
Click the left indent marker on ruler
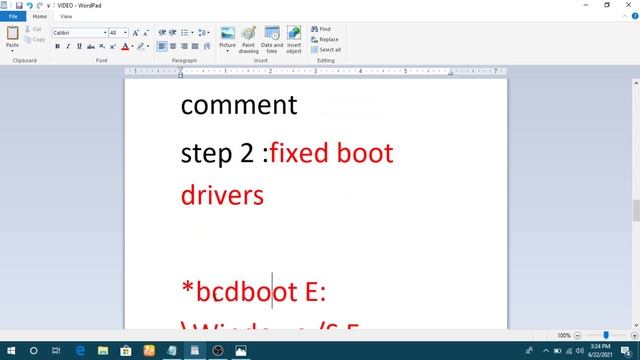(x=180, y=73)
